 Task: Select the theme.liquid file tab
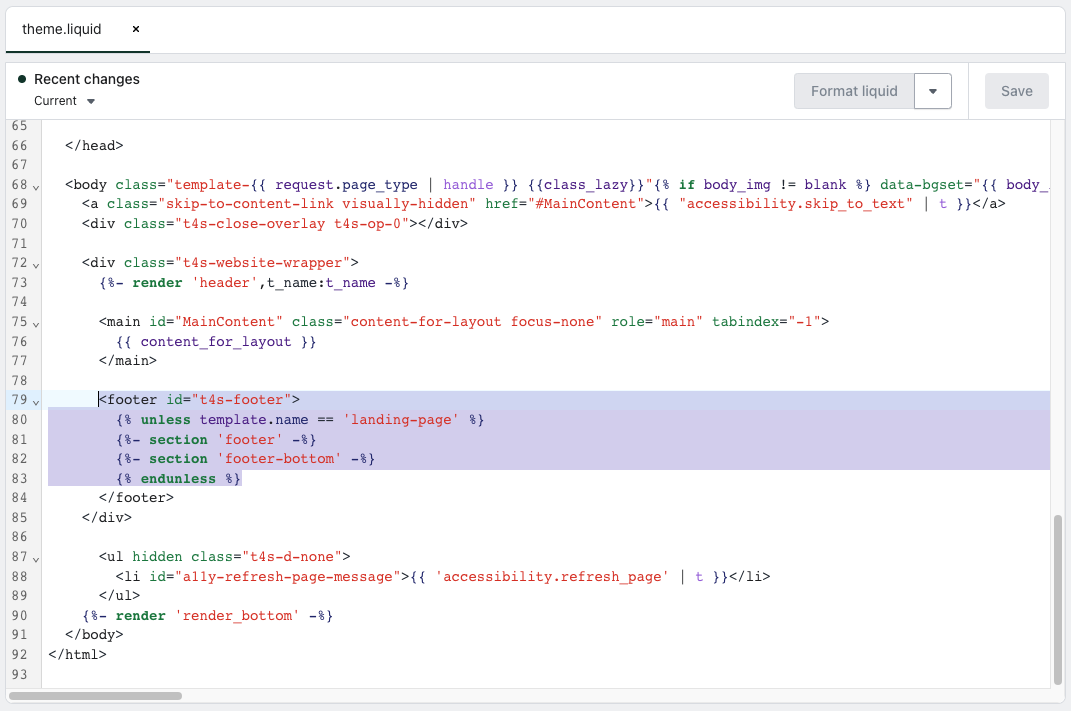(x=62, y=29)
